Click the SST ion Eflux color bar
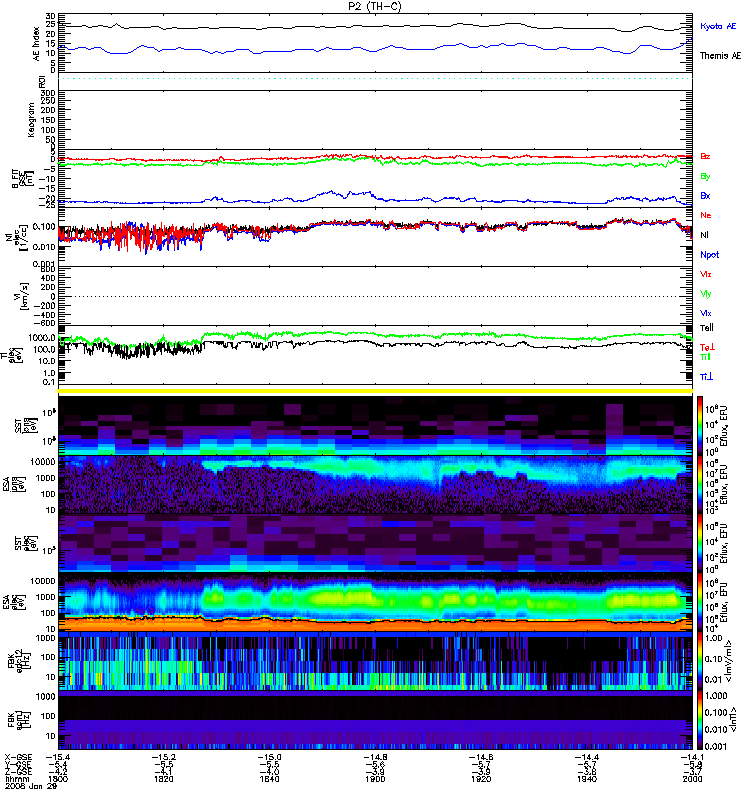This screenshot has height=800, width=750. coord(701,425)
